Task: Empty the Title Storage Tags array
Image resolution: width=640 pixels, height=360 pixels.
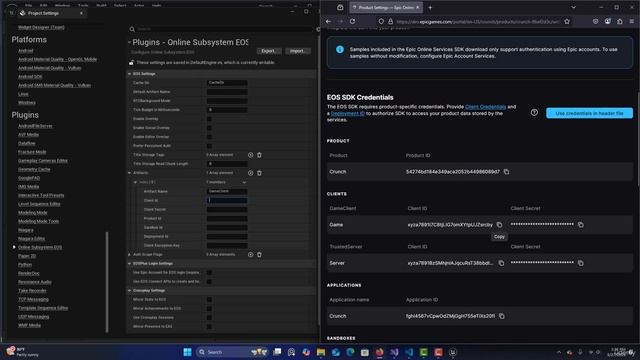Action: (x=259, y=155)
